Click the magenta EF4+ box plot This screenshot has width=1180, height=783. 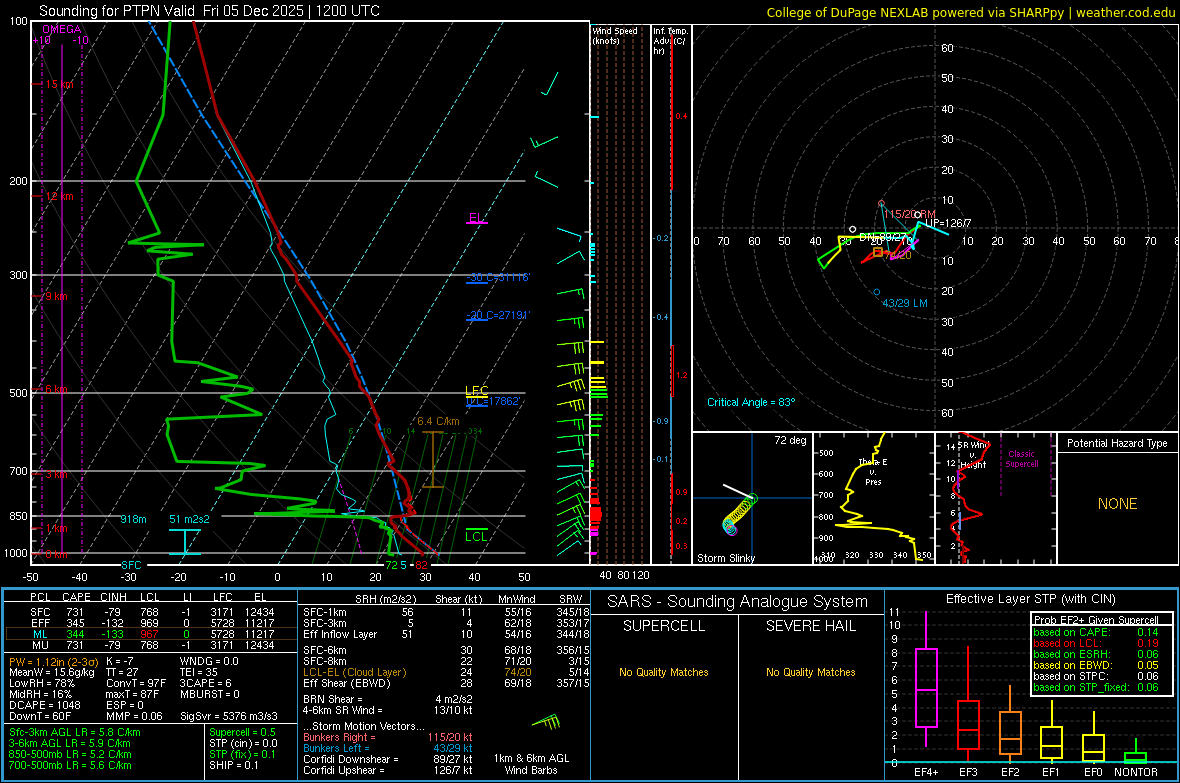(926, 680)
